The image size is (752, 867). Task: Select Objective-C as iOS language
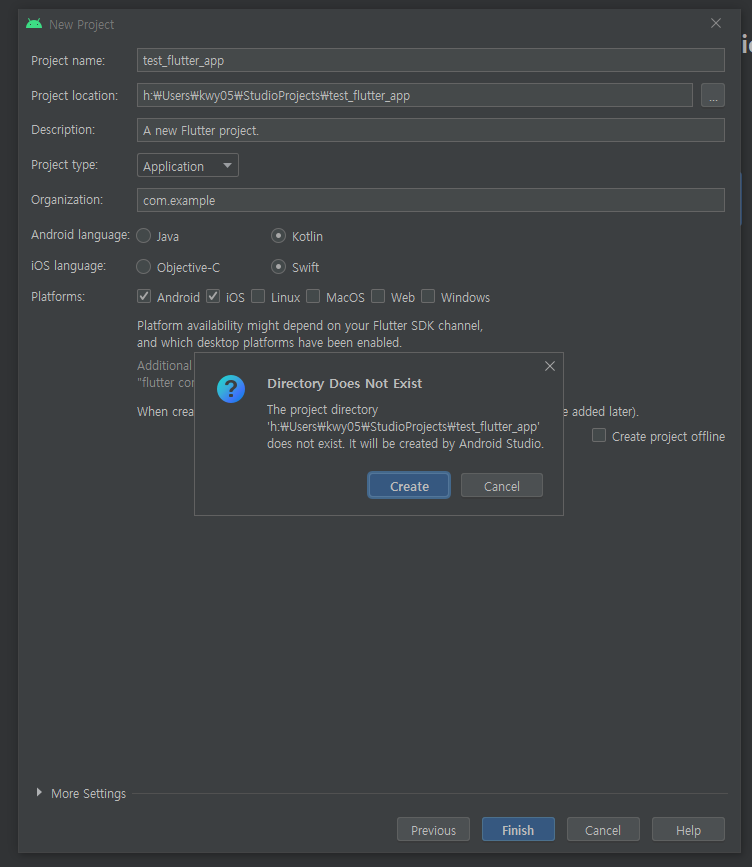coord(144,267)
